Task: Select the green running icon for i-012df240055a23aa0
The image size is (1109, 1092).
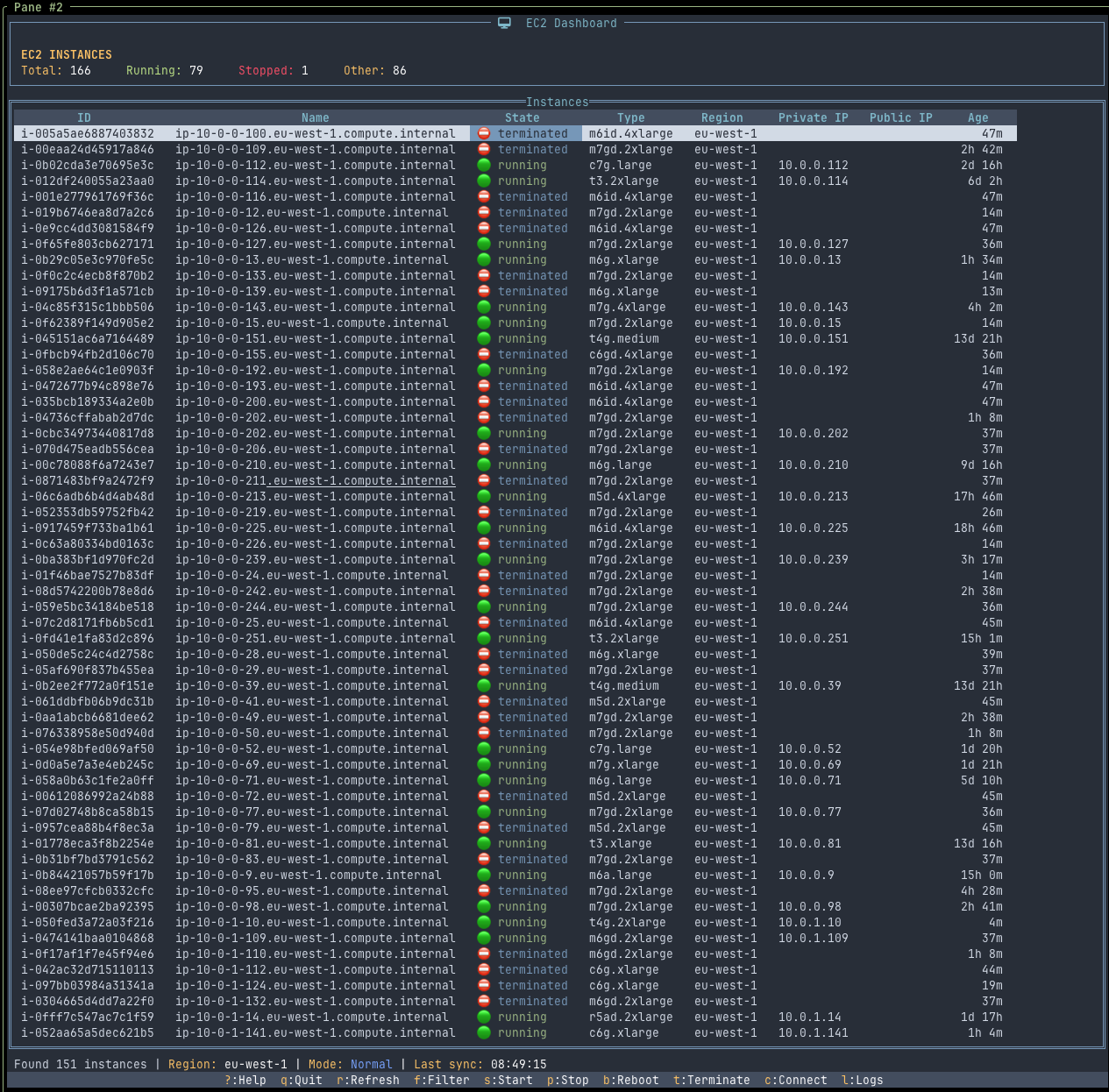Action: 484,181
